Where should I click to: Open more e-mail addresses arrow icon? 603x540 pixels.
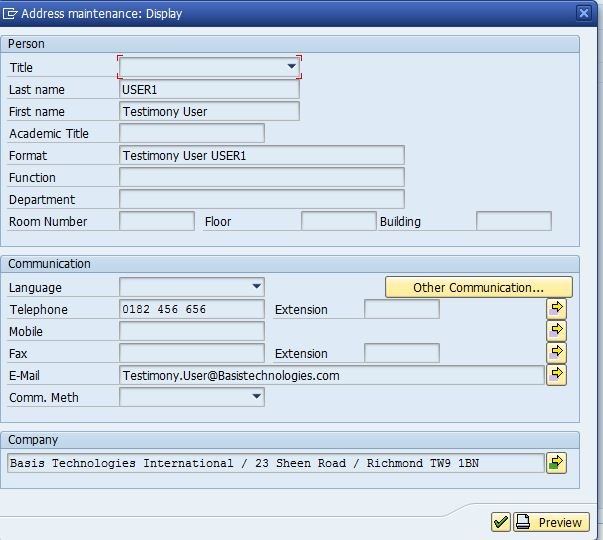(x=556, y=375)
